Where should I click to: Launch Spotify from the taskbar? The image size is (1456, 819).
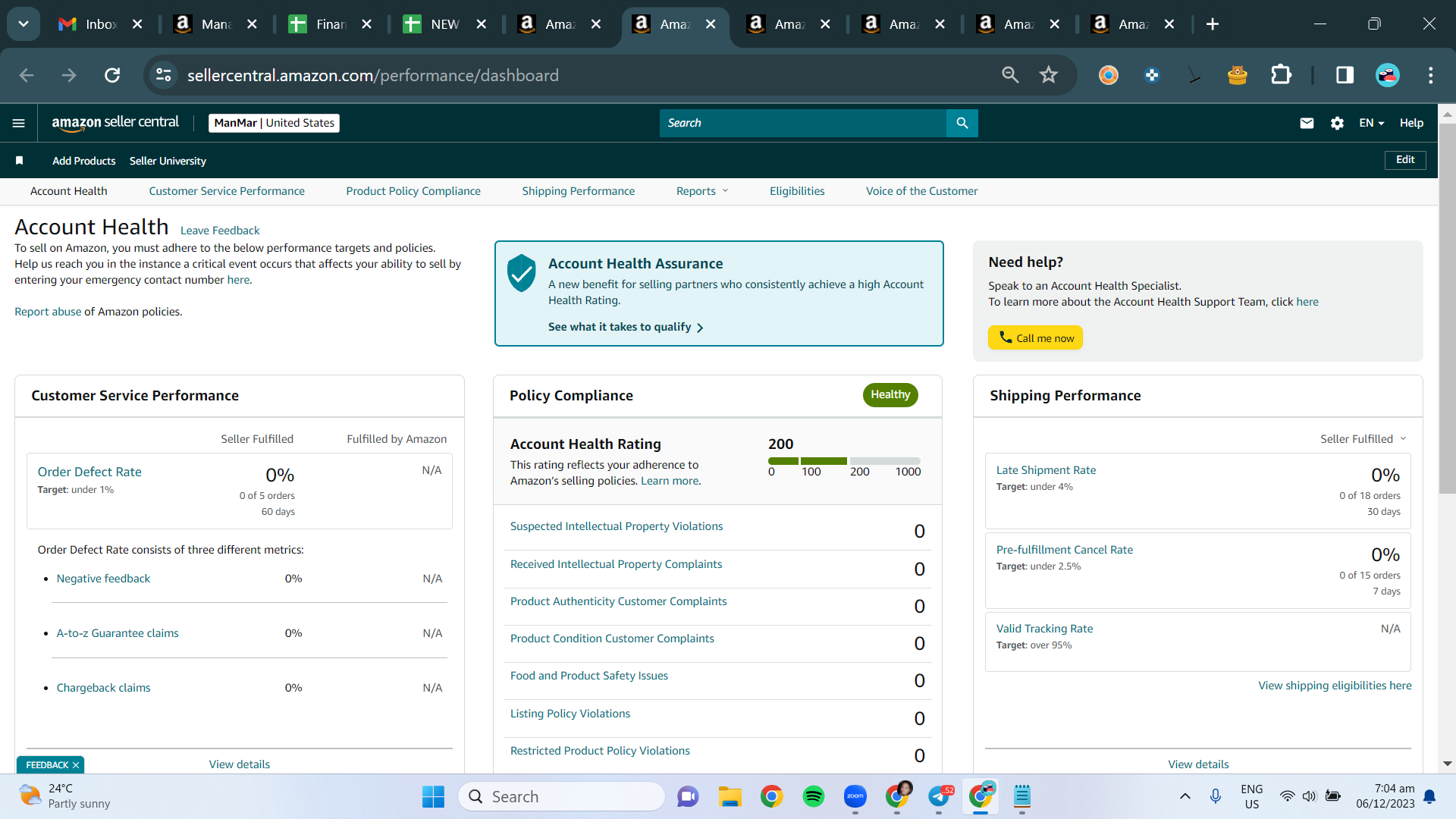click(x=814, y=796)
